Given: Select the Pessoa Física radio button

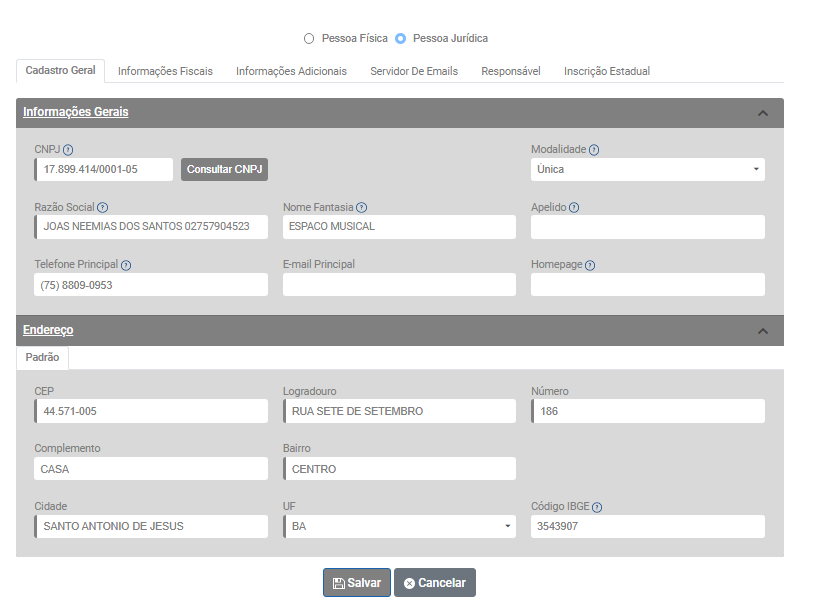Looking at the screenshot, I should 309,39.
